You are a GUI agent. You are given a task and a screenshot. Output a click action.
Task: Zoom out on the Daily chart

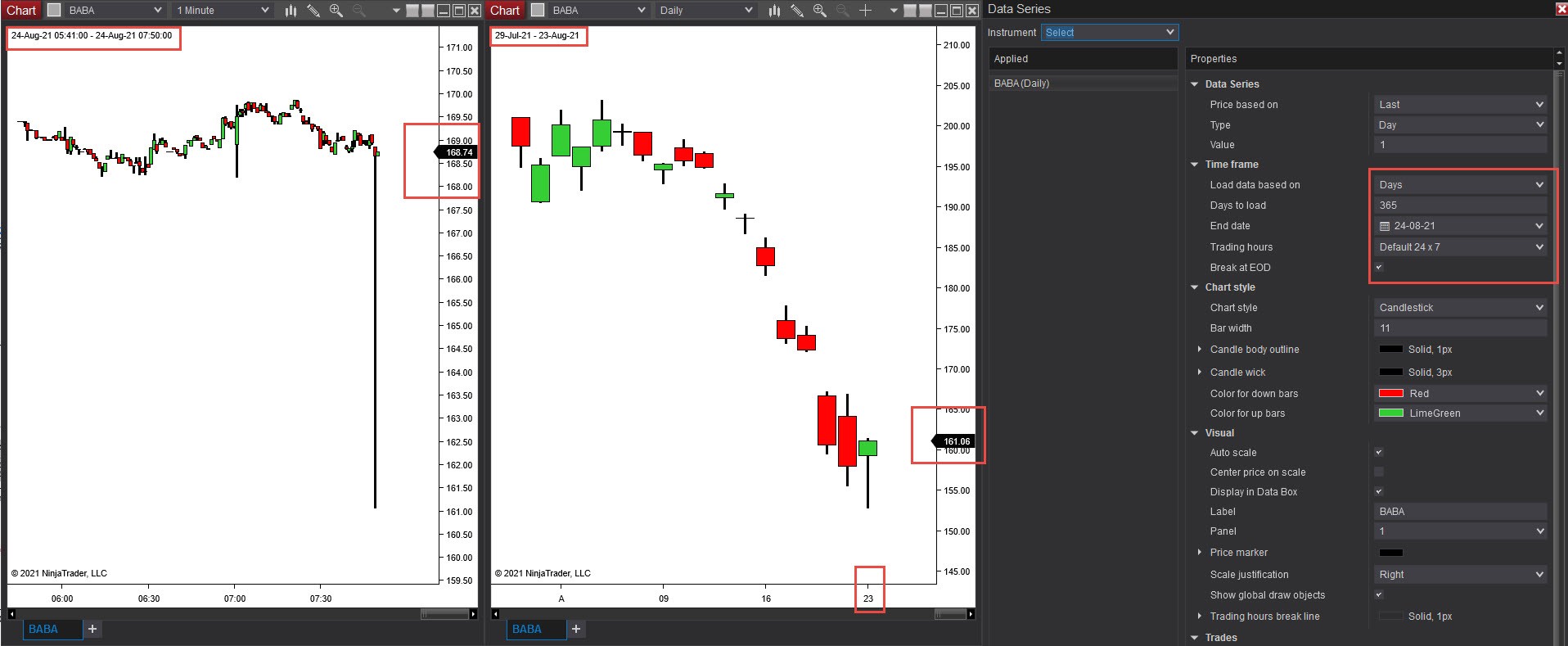click(843, 11)
